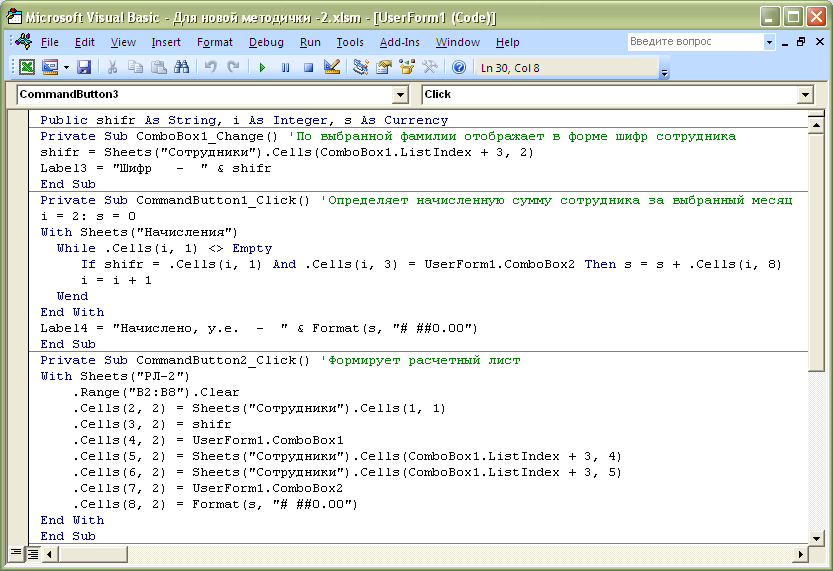Open the Tools menu
833x571 pixels.
(x=350, y=42)
